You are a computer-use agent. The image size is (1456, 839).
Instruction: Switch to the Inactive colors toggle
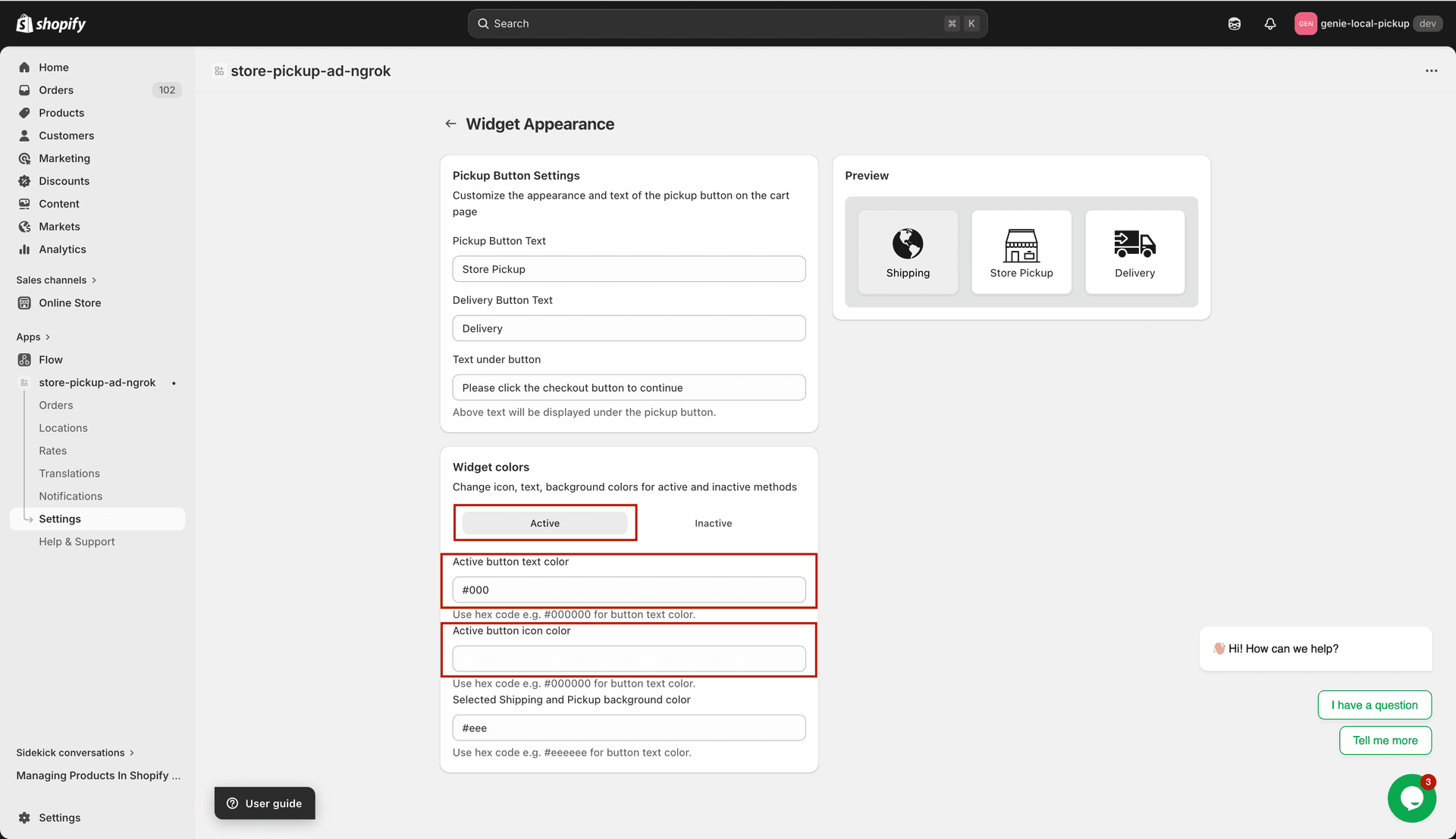pos(713,523)
